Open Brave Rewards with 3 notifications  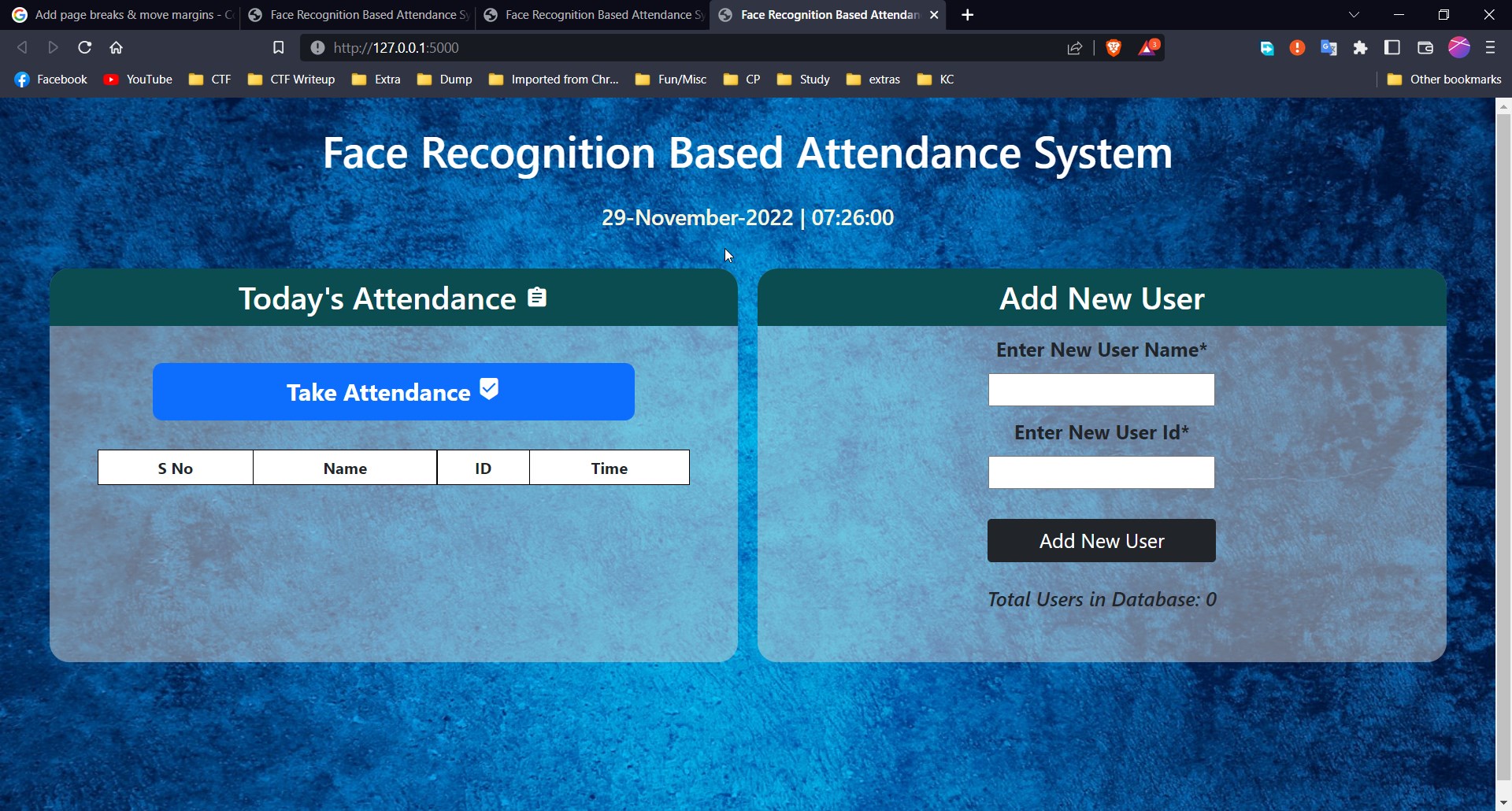[1148, 47]
